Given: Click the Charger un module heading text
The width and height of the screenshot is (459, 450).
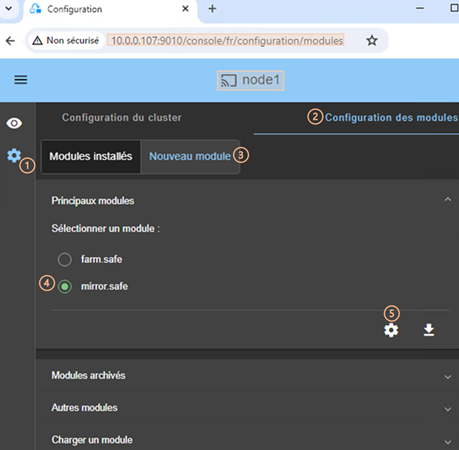Looking at the screenshot, I should pos(92,440).
